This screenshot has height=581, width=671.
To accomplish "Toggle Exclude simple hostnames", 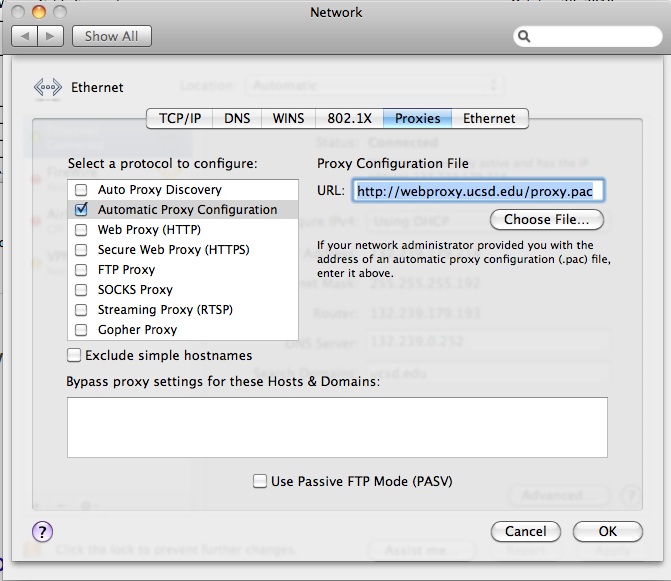I will coord(74,355).
